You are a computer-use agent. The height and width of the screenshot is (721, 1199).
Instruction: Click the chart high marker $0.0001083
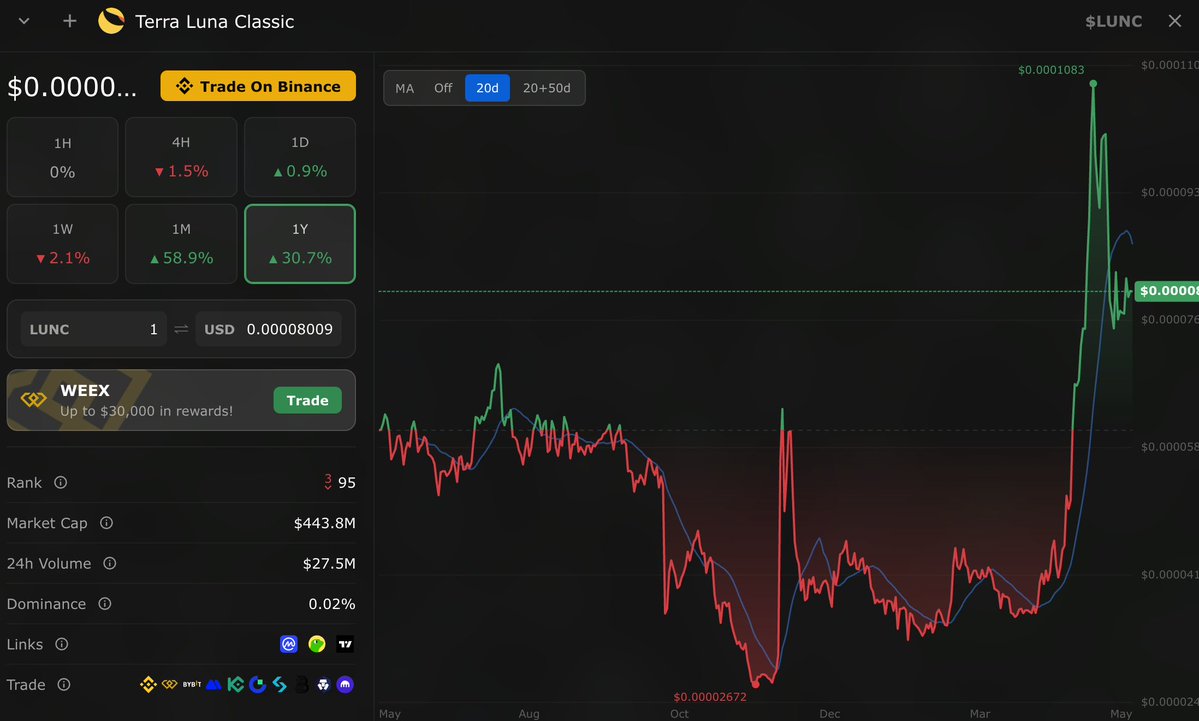point(1051,70)
